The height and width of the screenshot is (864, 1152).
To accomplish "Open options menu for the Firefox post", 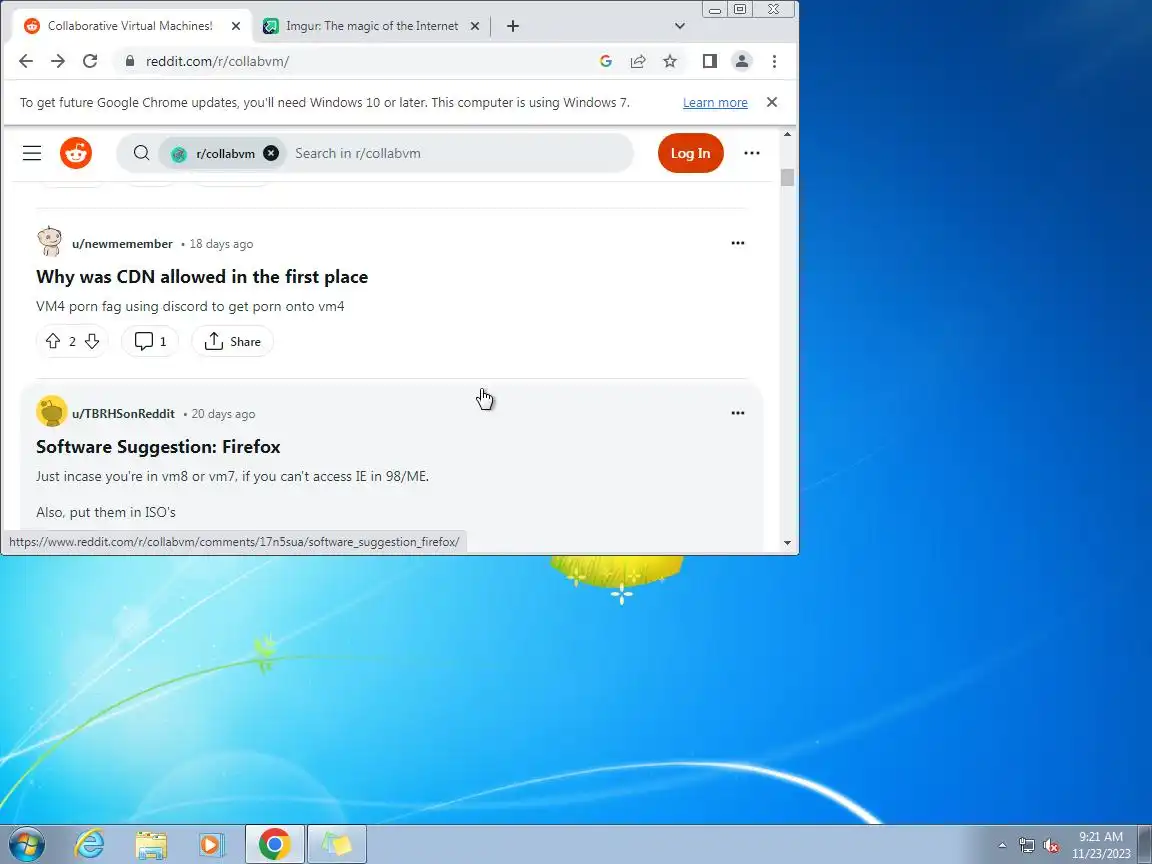I will tap(738, 413).
